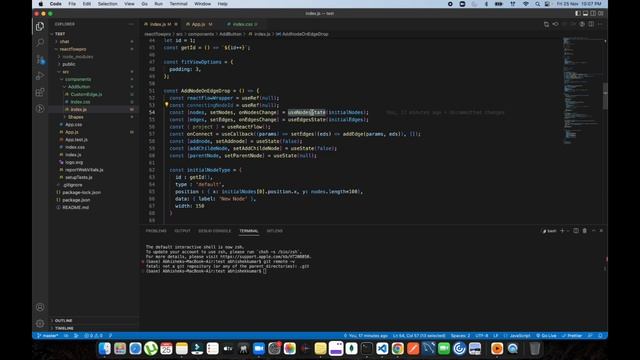640x360 pixels.
Task: Click the code minimap overview
Action: (x=582, y=90)
